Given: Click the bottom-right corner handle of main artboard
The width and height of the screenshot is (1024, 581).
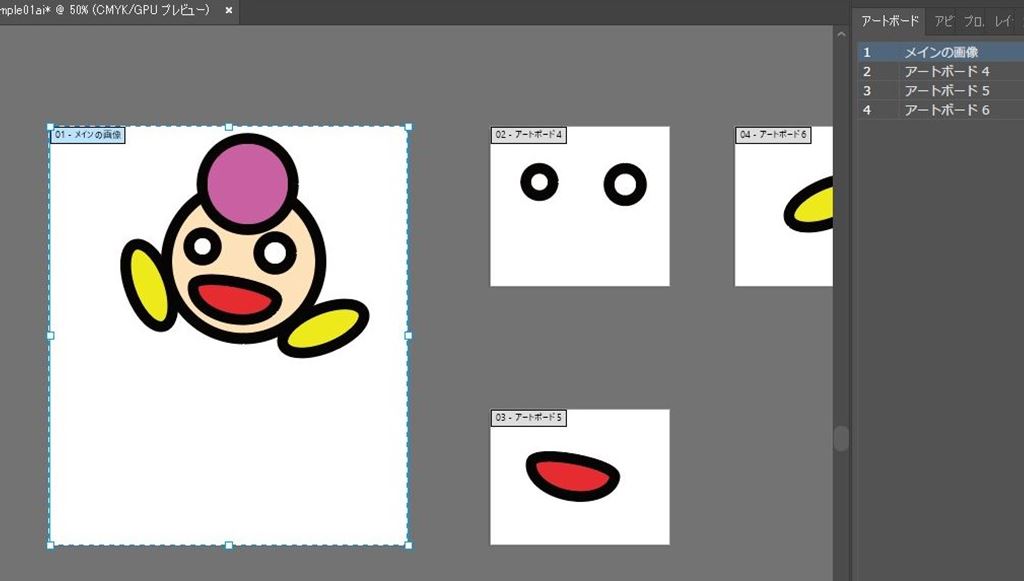Looking at the screenshot, I should [x=408, y=545].
